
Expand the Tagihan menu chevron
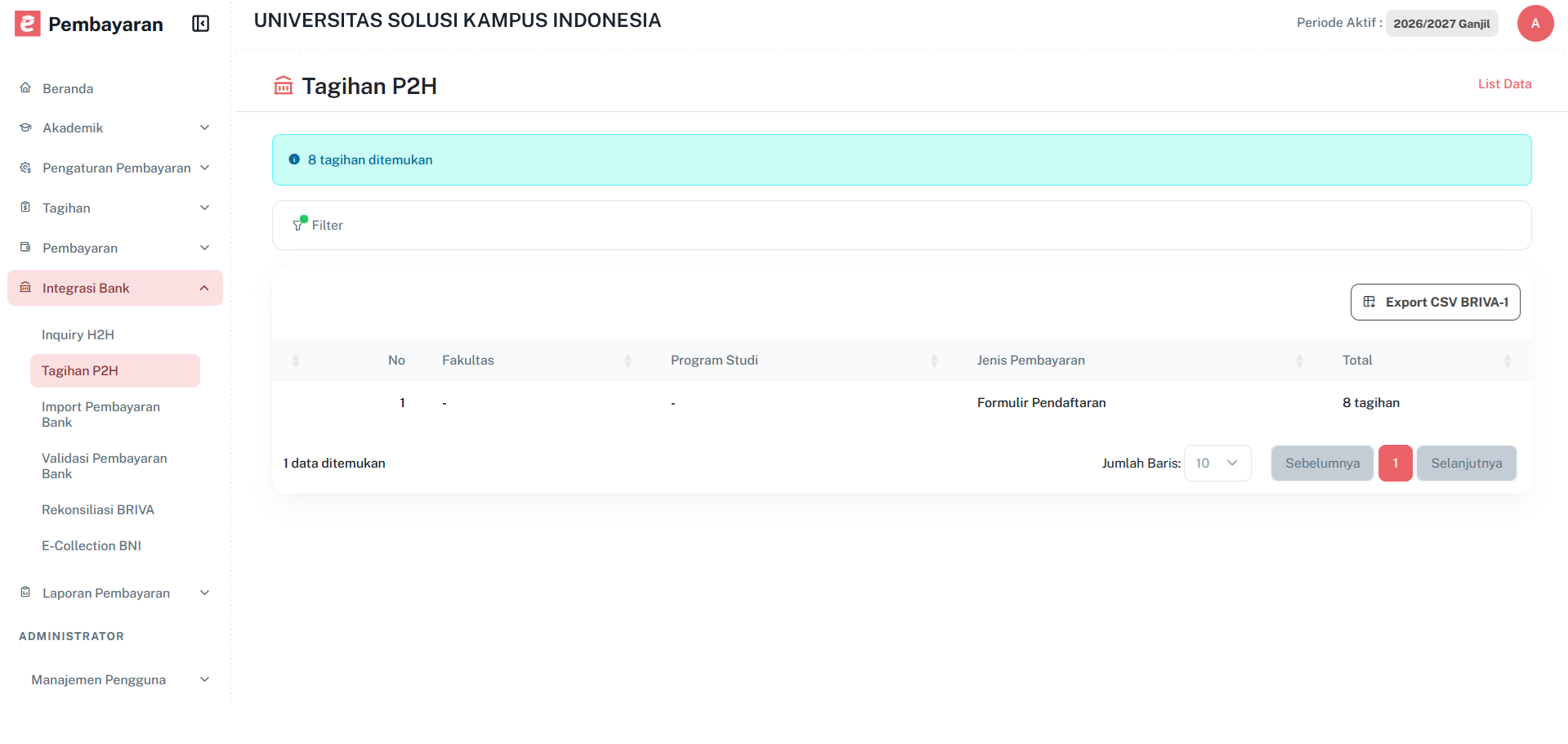point(205,208)
